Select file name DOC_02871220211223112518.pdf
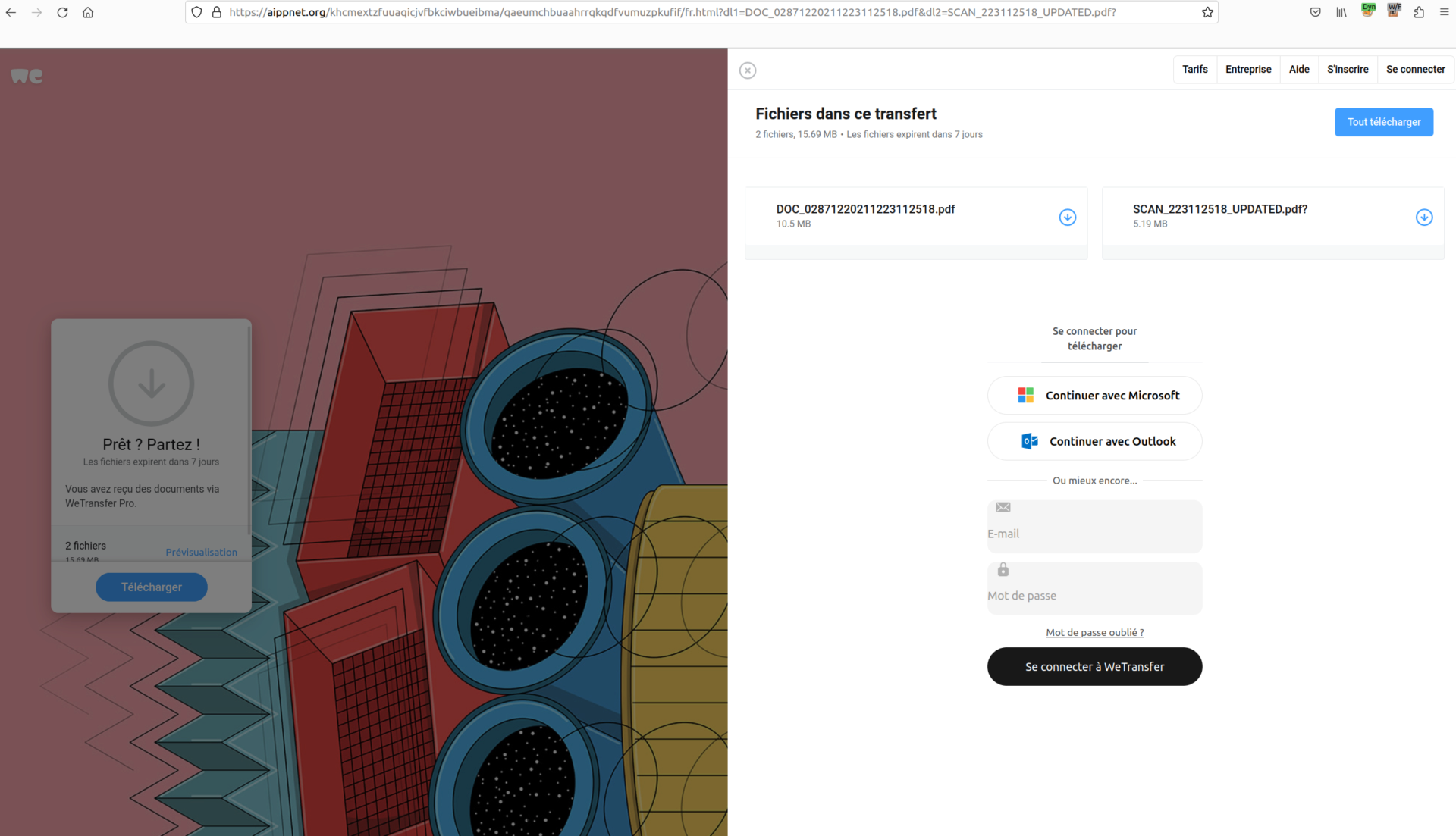The image size is (1456, 836). point(865,209)
